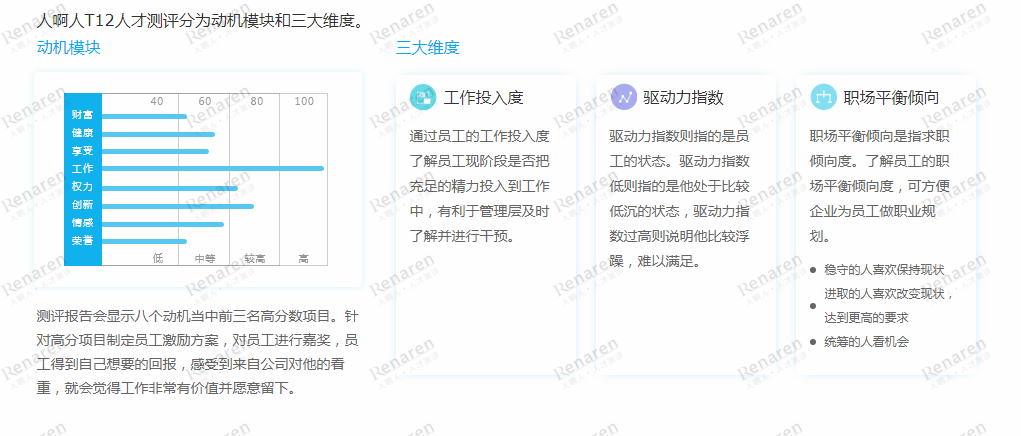Pick the 创新 row label
1021x436 pixels.
82,205
